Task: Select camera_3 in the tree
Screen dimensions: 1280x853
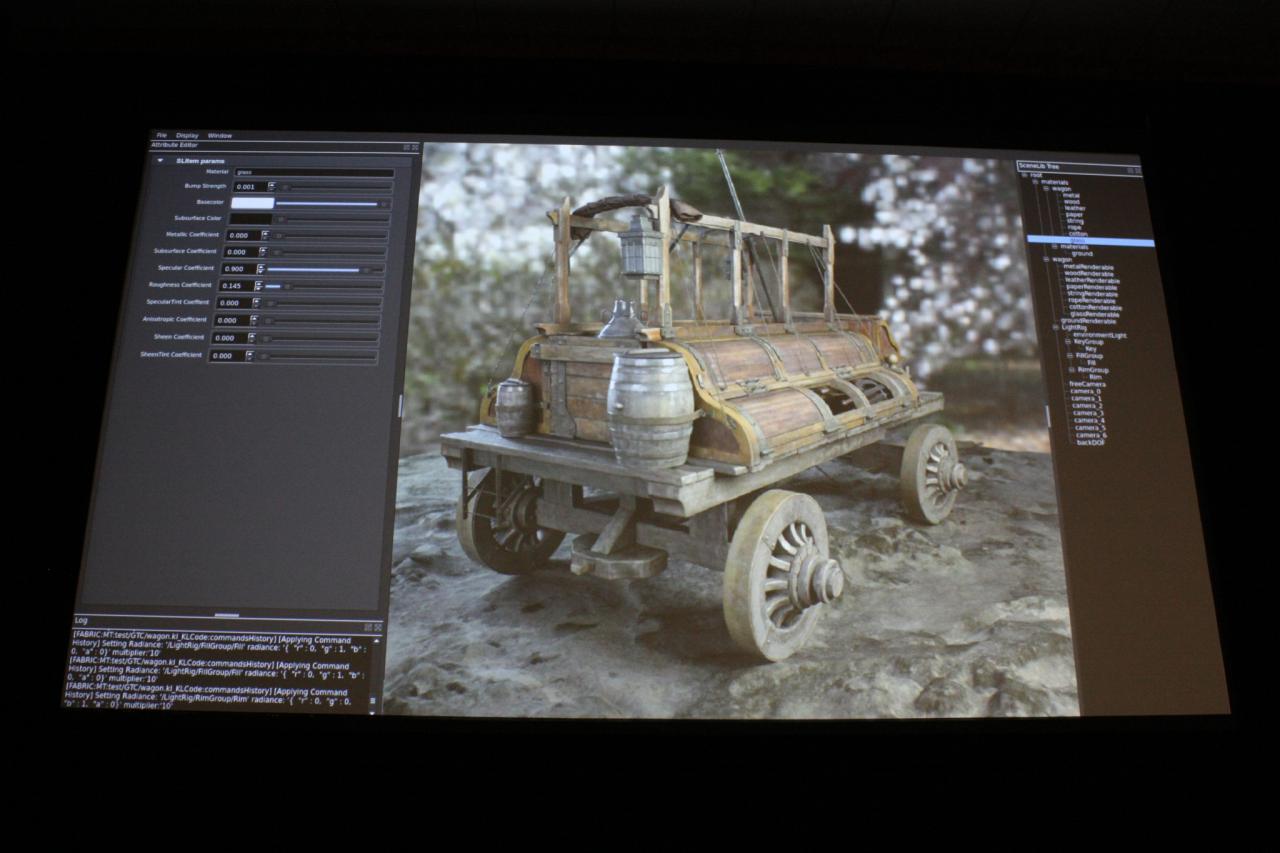Action: (1088, 413)
